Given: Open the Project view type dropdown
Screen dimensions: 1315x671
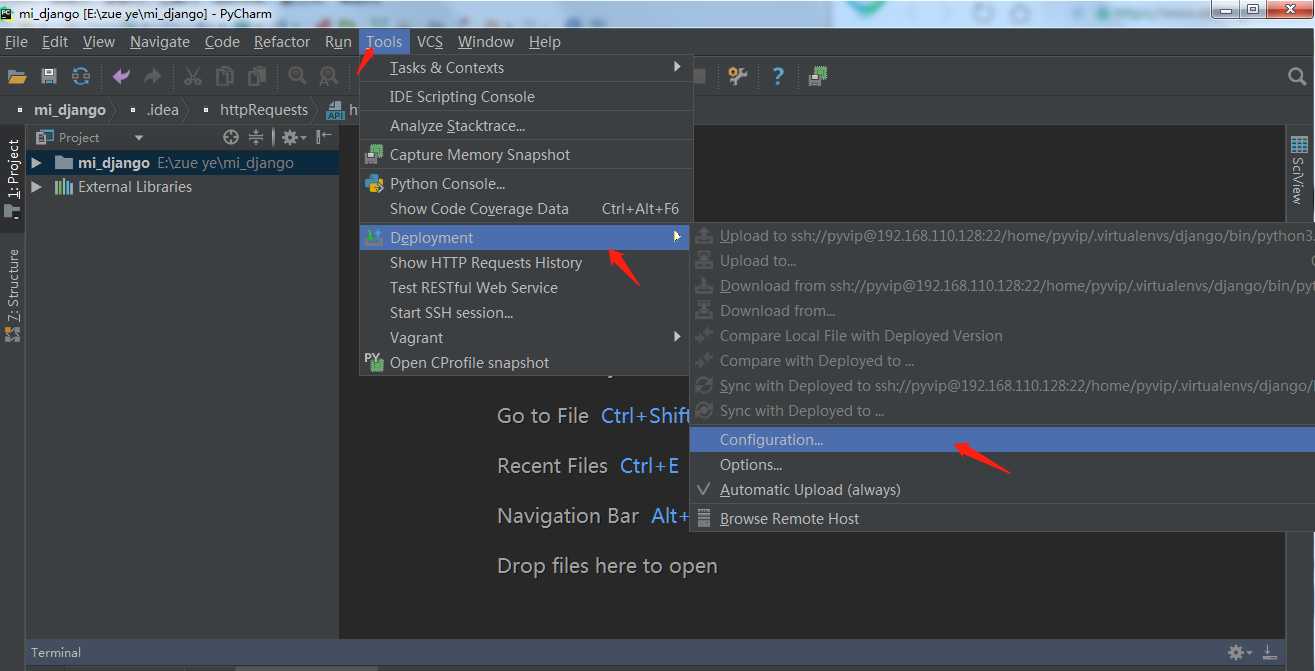Looking at the screenshot, I should coord(139,137).
